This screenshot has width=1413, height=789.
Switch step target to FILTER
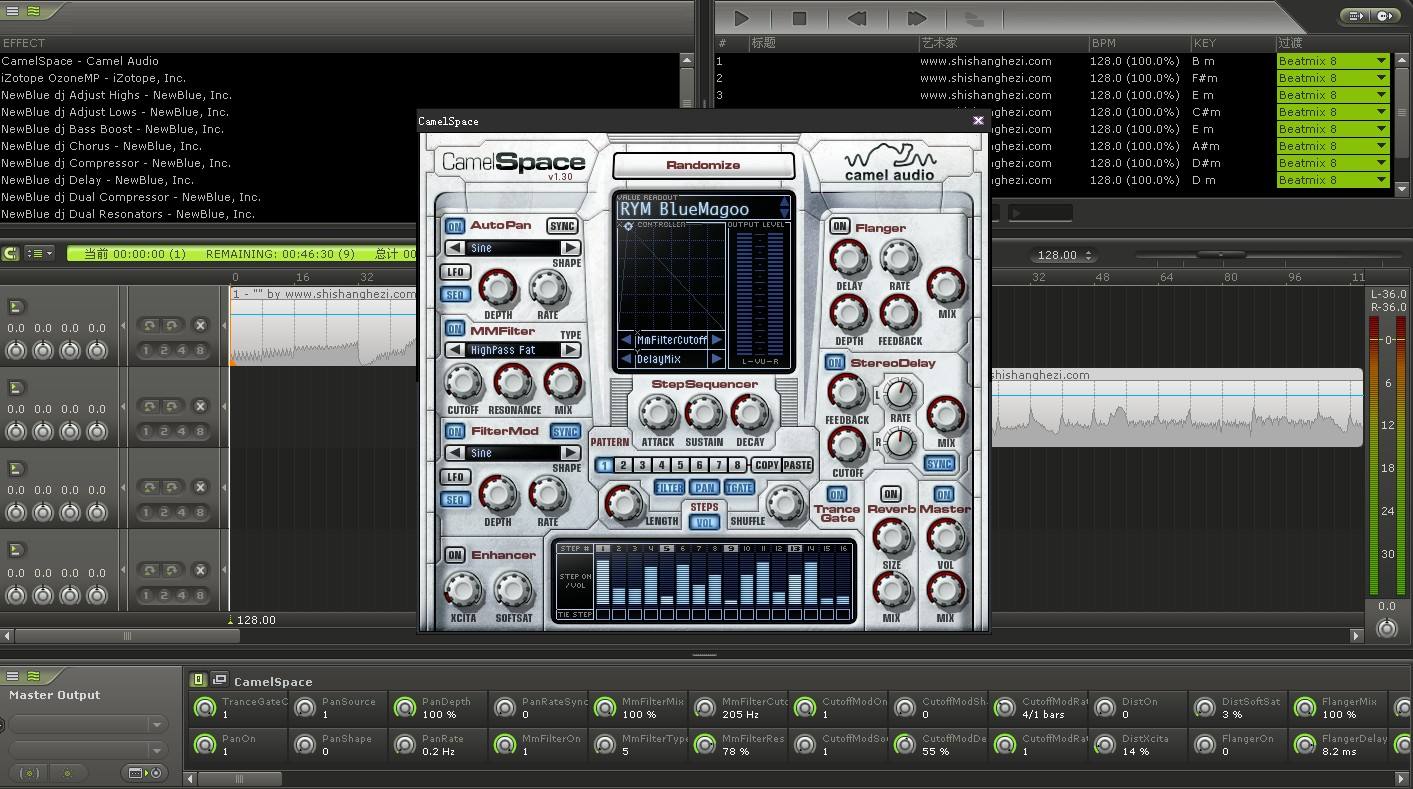(x=669, y=488)
